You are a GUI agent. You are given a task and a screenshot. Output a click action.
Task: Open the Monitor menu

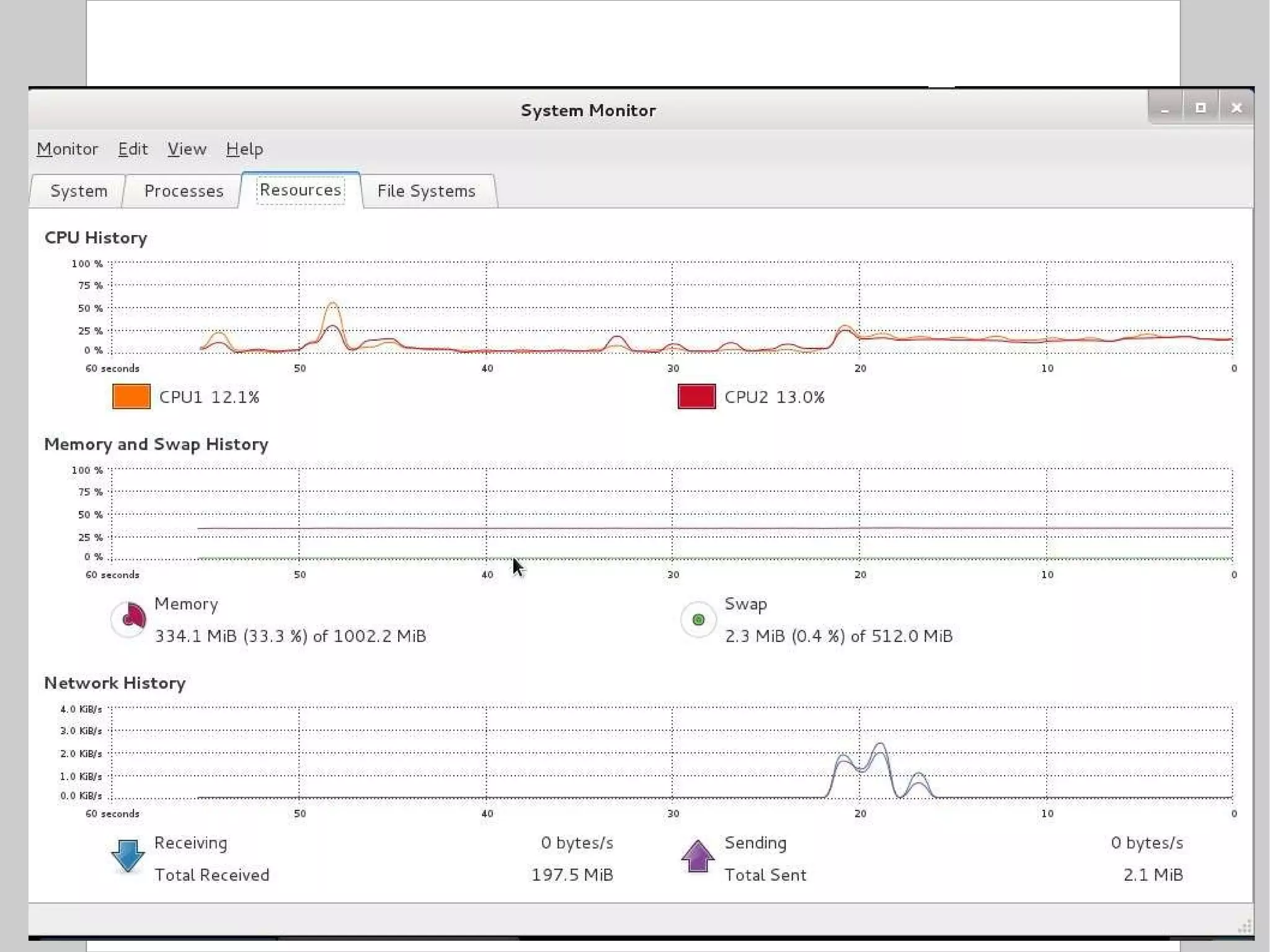pos(67,149)
